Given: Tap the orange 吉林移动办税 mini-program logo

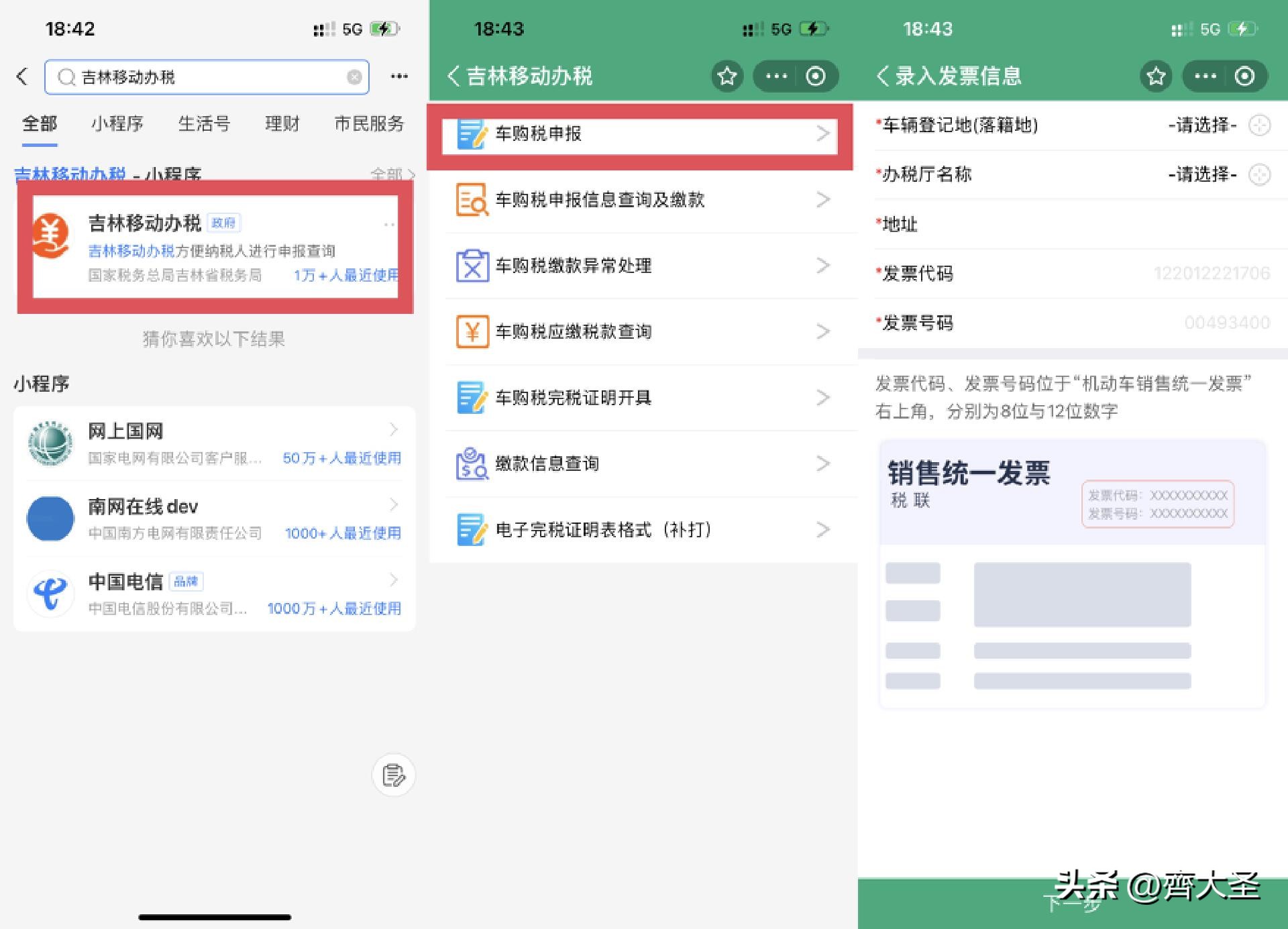Looking at the screenshot, I should (x=52, y=233).
